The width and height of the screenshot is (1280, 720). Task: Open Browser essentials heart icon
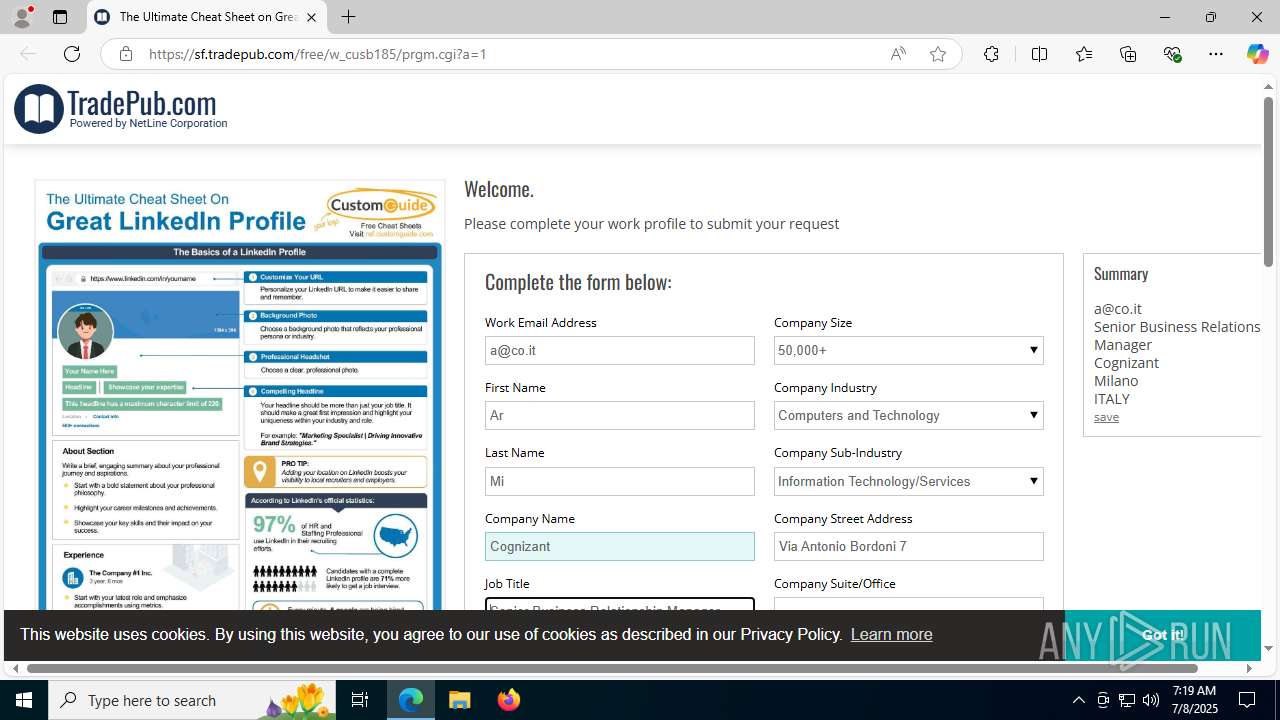(x=1172, y=54)
